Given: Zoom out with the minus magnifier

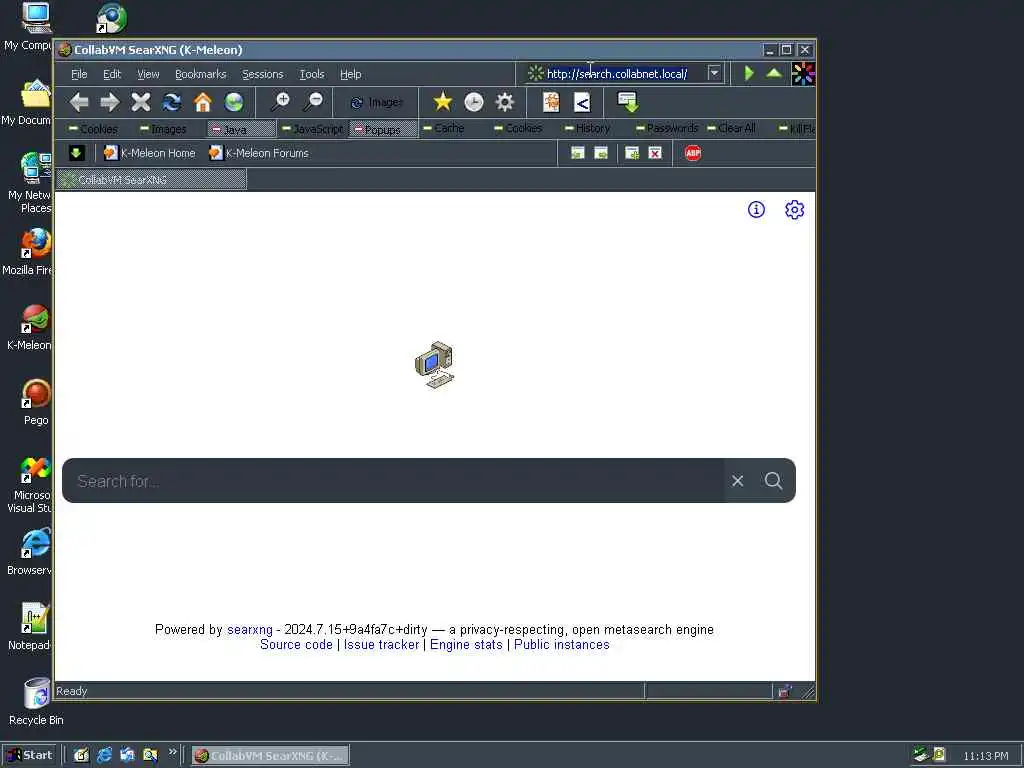Looking at the screenshot, I should (x=313, y=102).
